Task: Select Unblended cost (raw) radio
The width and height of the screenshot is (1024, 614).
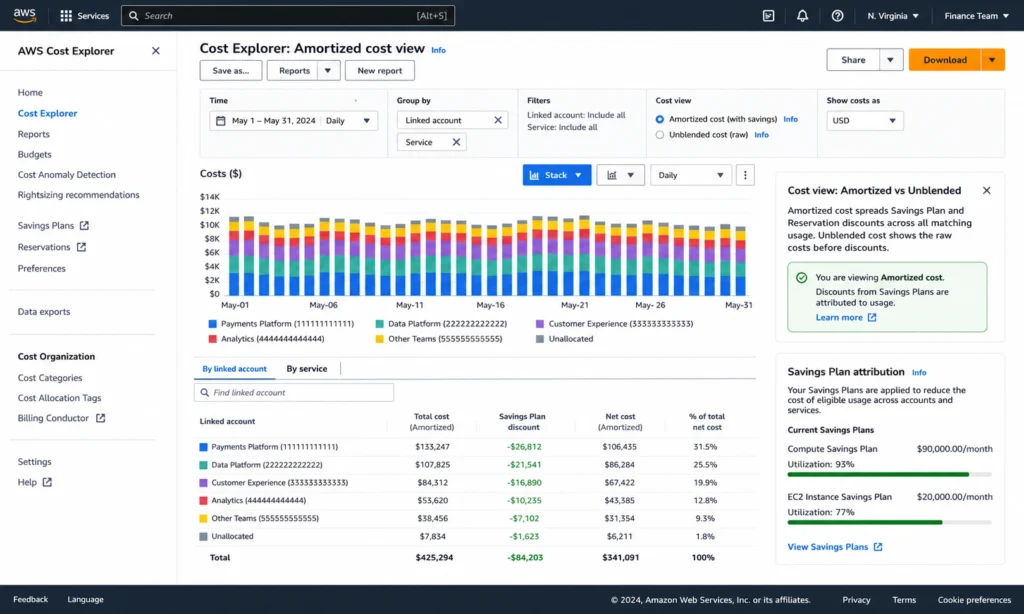Action: (660, 135)
